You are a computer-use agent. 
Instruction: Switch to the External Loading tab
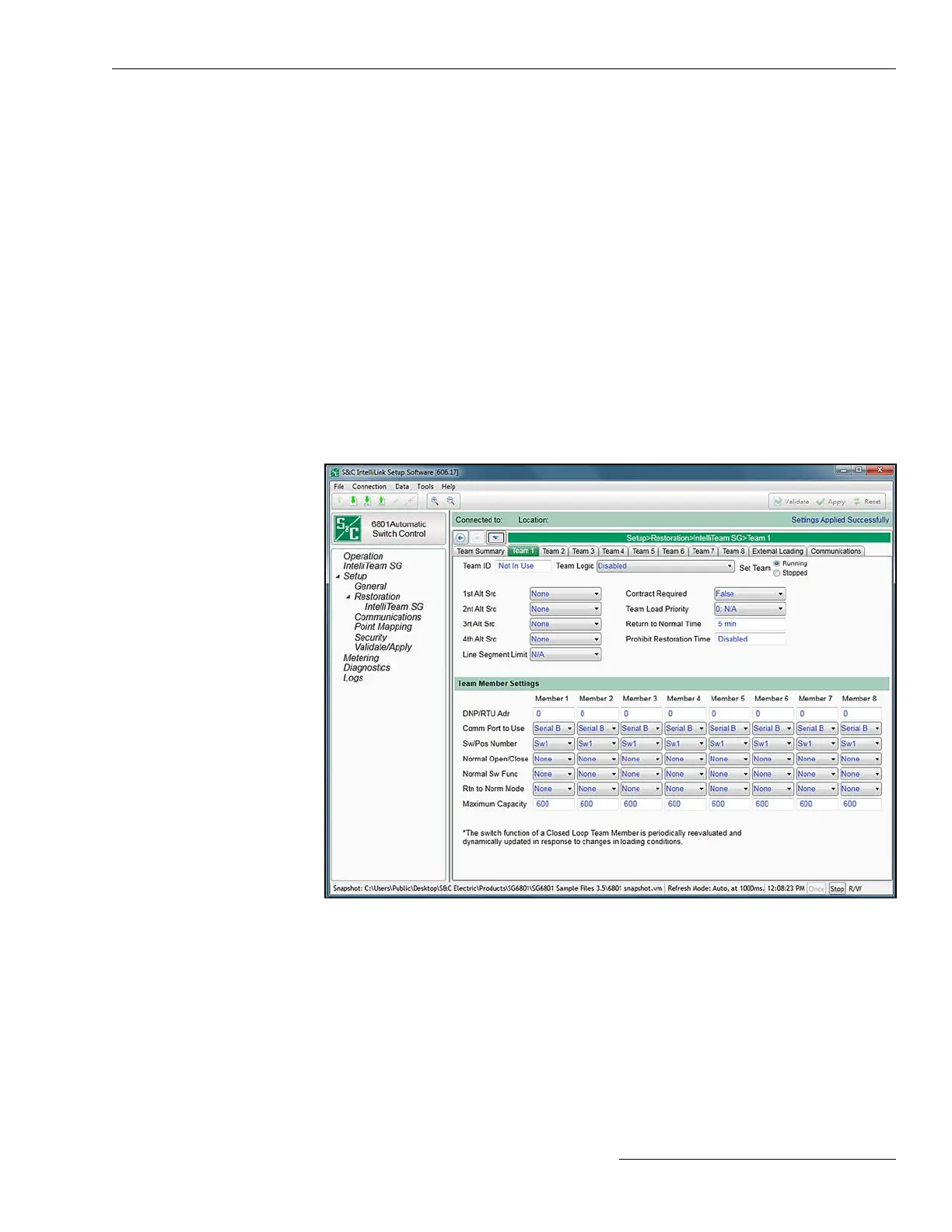(778, 551)
